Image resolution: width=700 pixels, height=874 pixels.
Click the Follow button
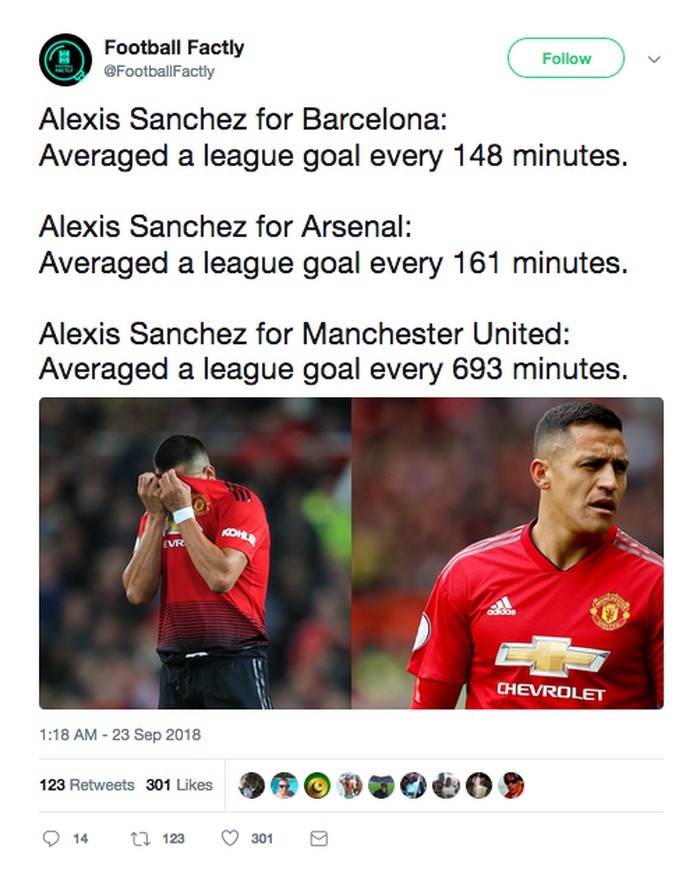tap(566, 58)
